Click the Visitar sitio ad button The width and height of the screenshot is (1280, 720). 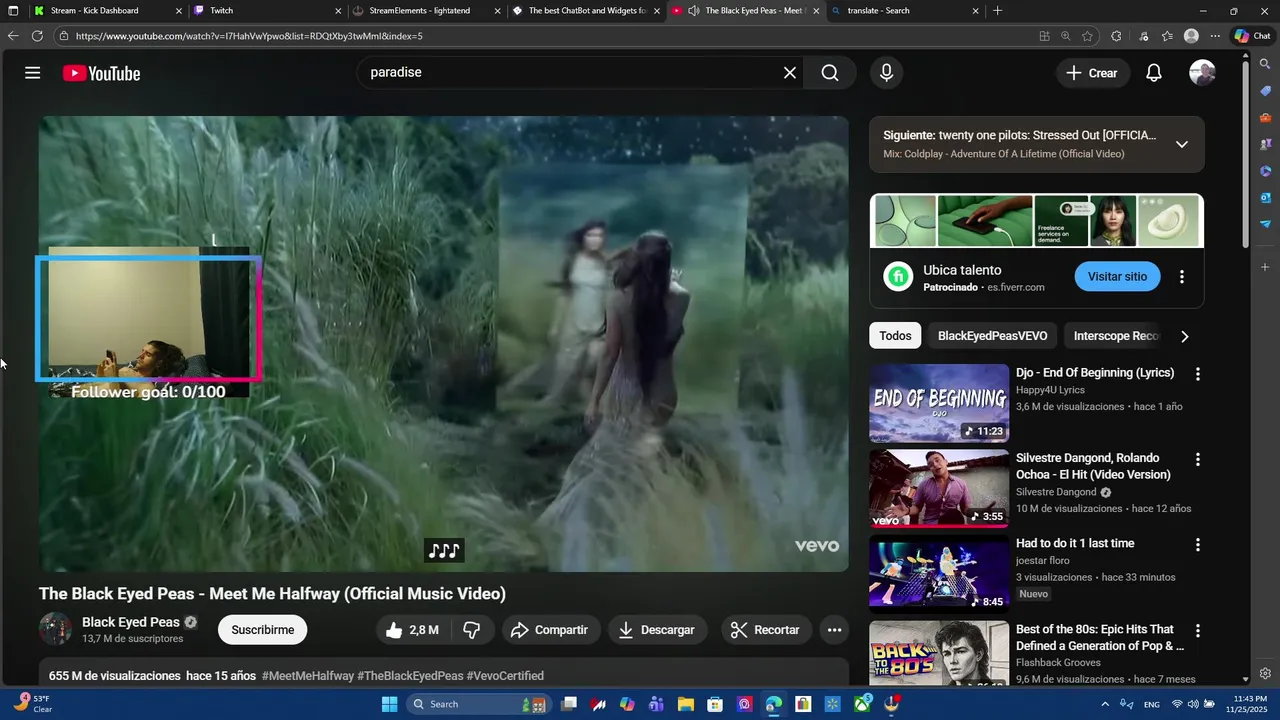pyautogui.click(x=1117, y=276)
